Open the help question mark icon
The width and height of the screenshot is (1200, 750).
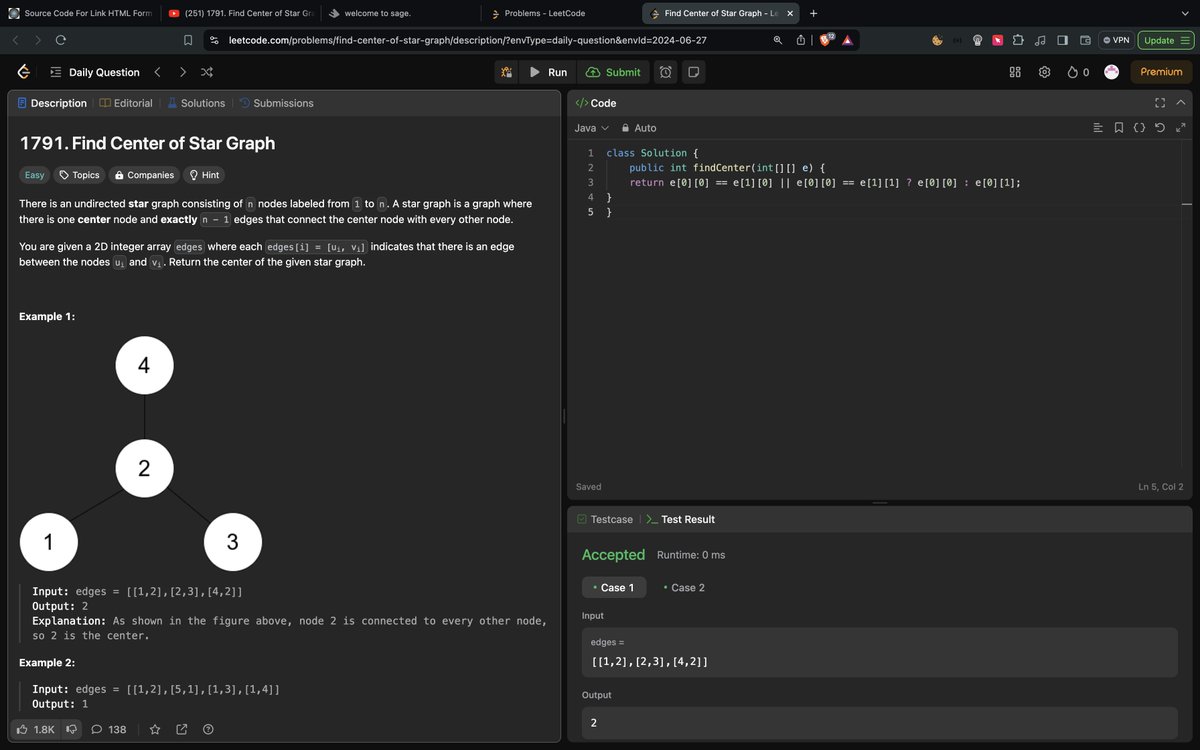[208, 730]
